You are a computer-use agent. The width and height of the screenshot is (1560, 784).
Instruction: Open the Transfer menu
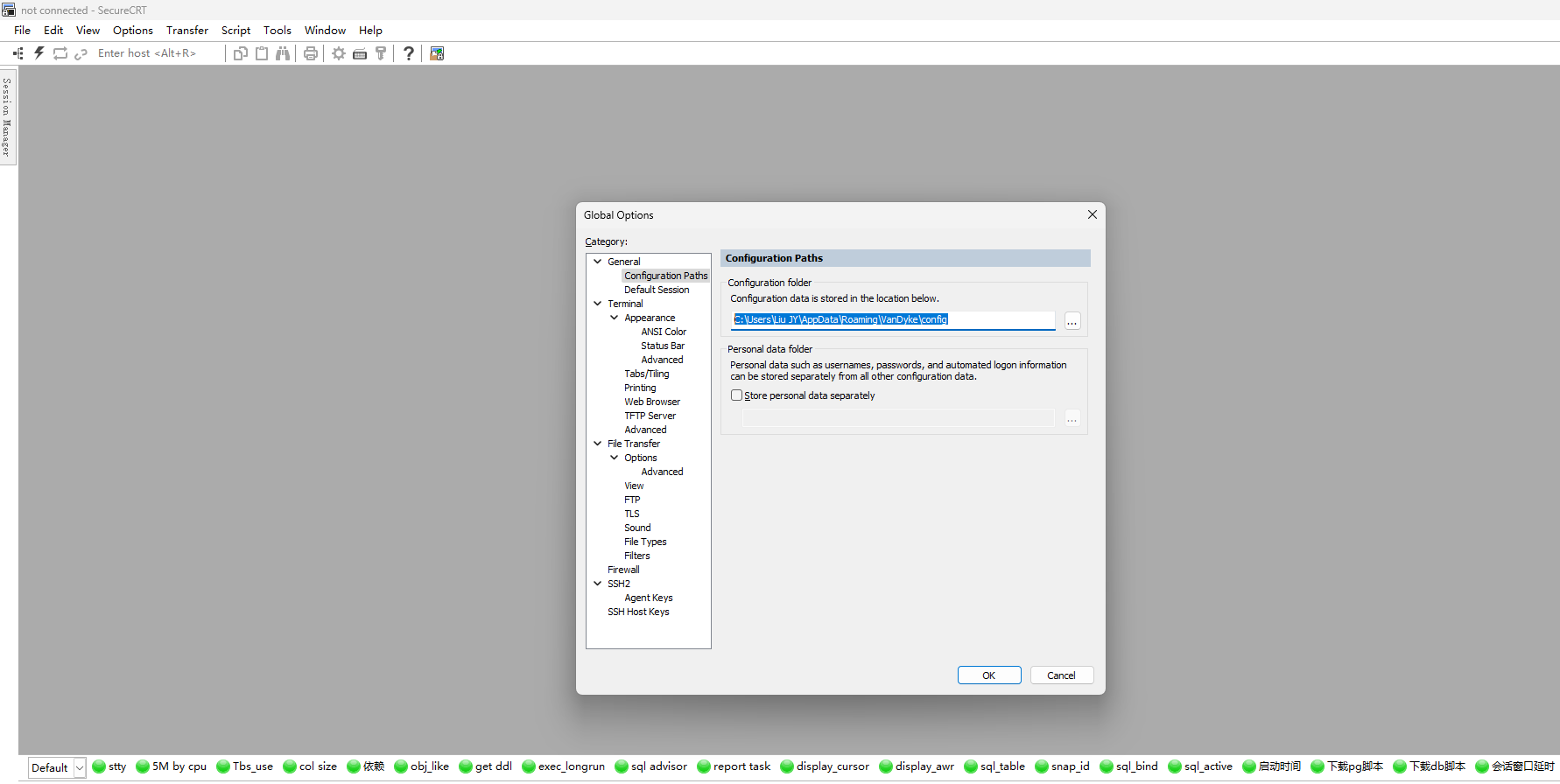[x=187, y=30]
